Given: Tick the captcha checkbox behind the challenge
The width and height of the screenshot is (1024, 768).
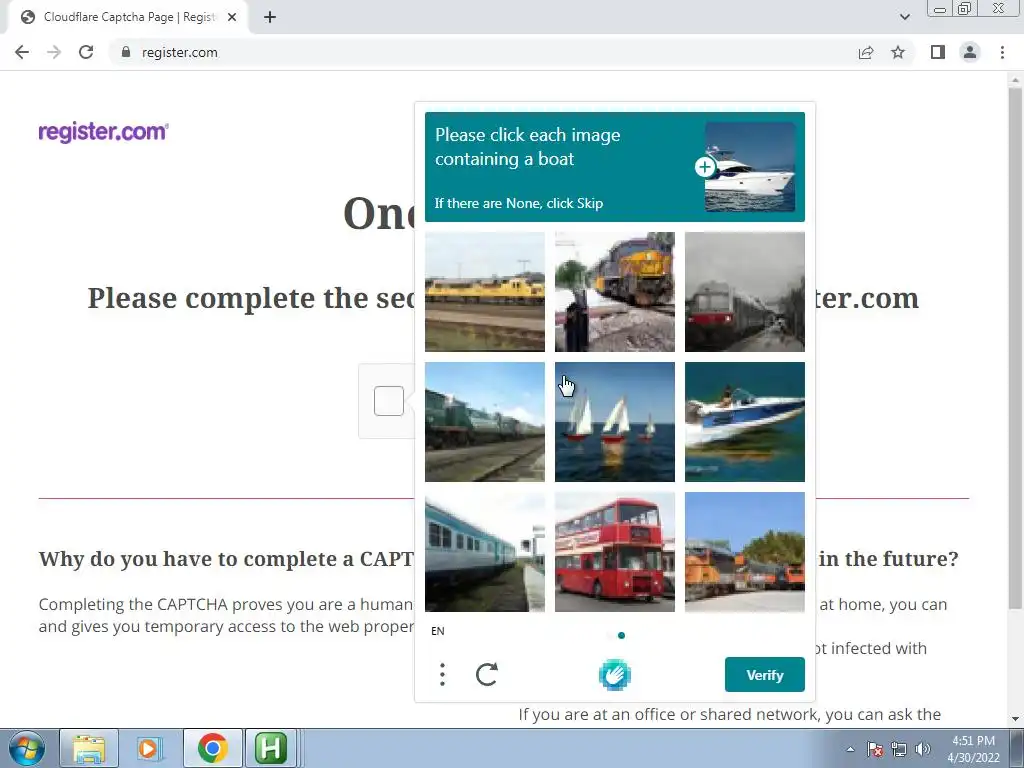Looking at the screenshot, I should [389, 400].
